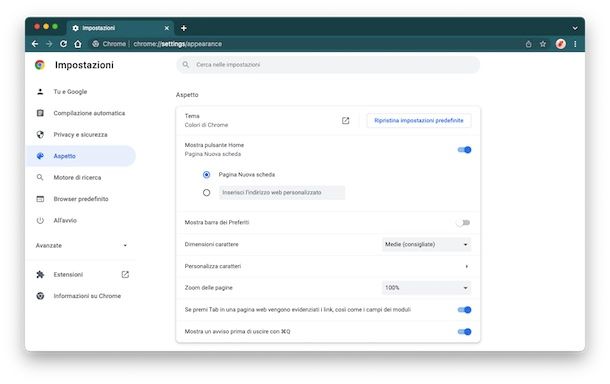Open Dimensioni carattere dropdown
Screen dimensions: 610x384
(x=426, y=244)
